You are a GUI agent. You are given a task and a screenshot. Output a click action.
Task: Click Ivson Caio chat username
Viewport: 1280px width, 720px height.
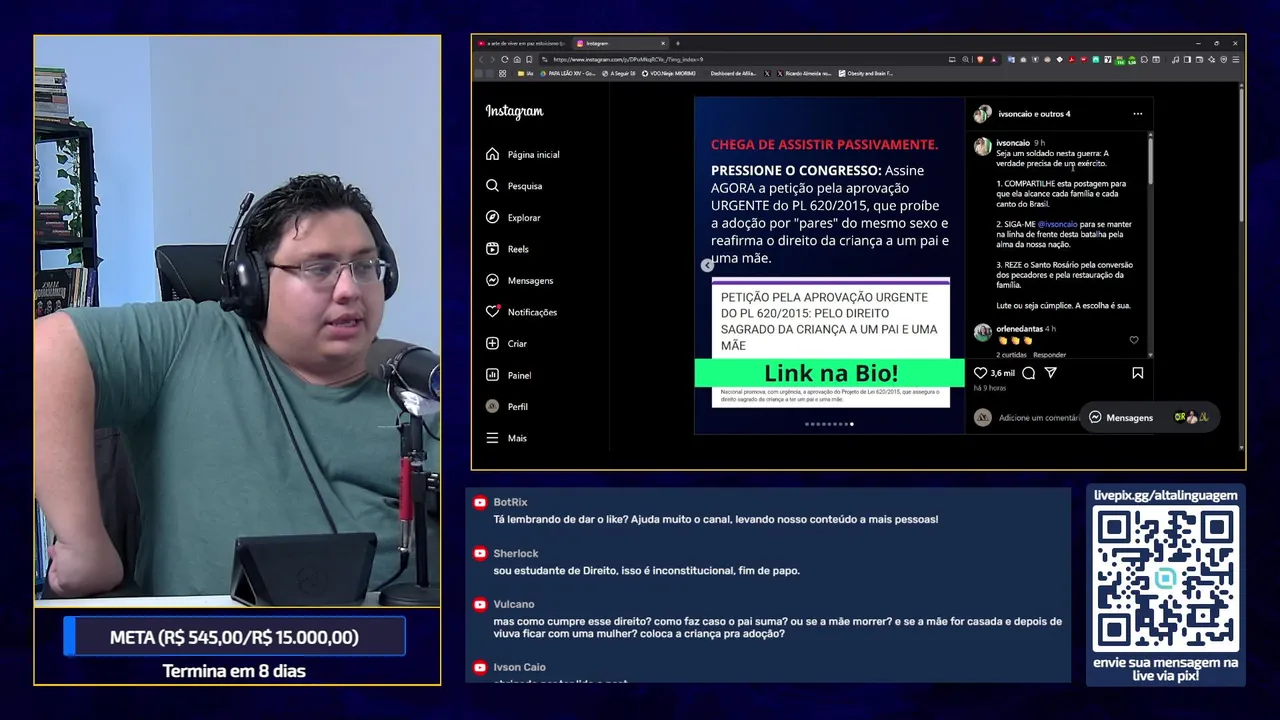519,667
